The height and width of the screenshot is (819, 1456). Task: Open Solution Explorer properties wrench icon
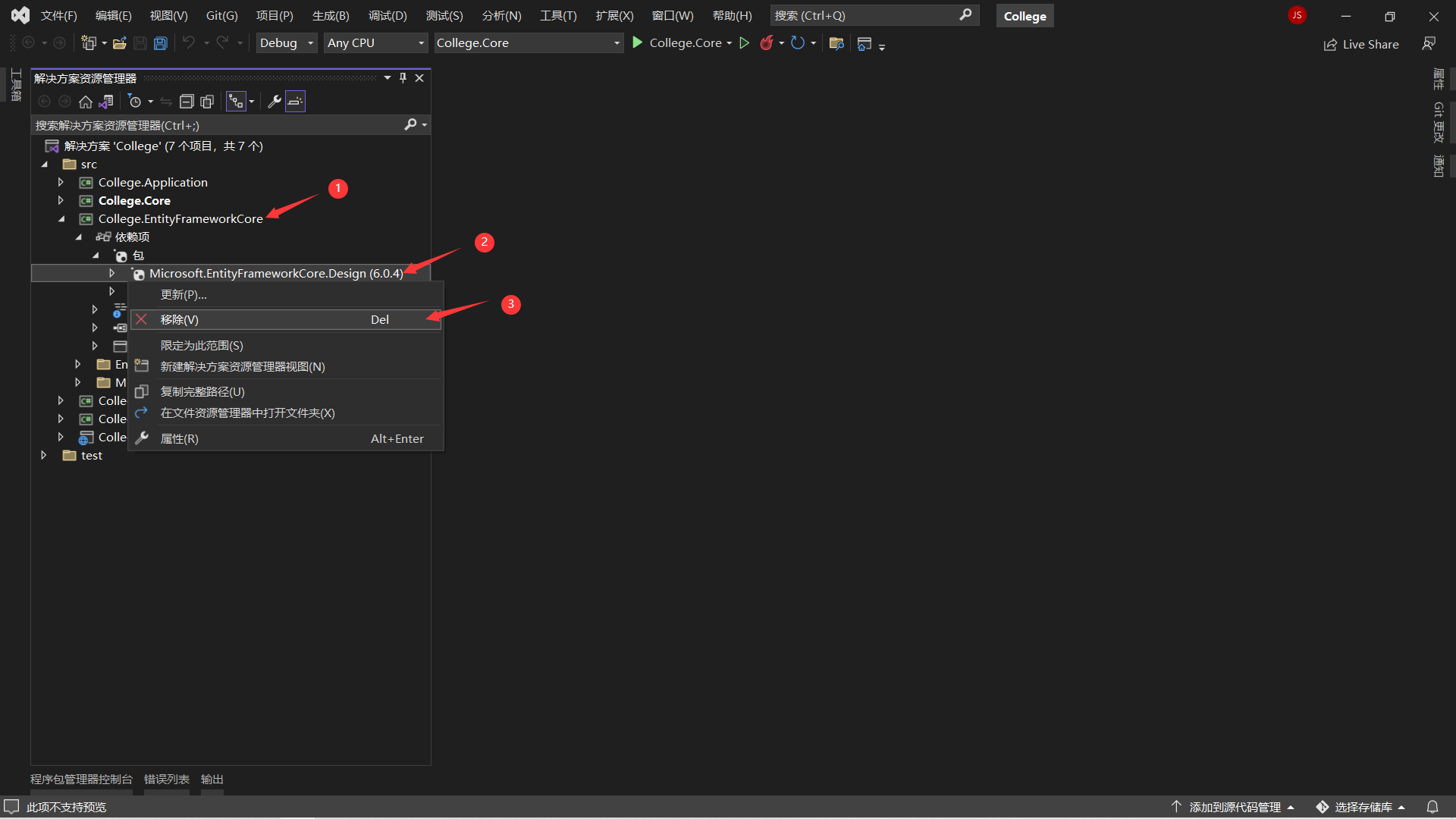(x=275, y=102)
